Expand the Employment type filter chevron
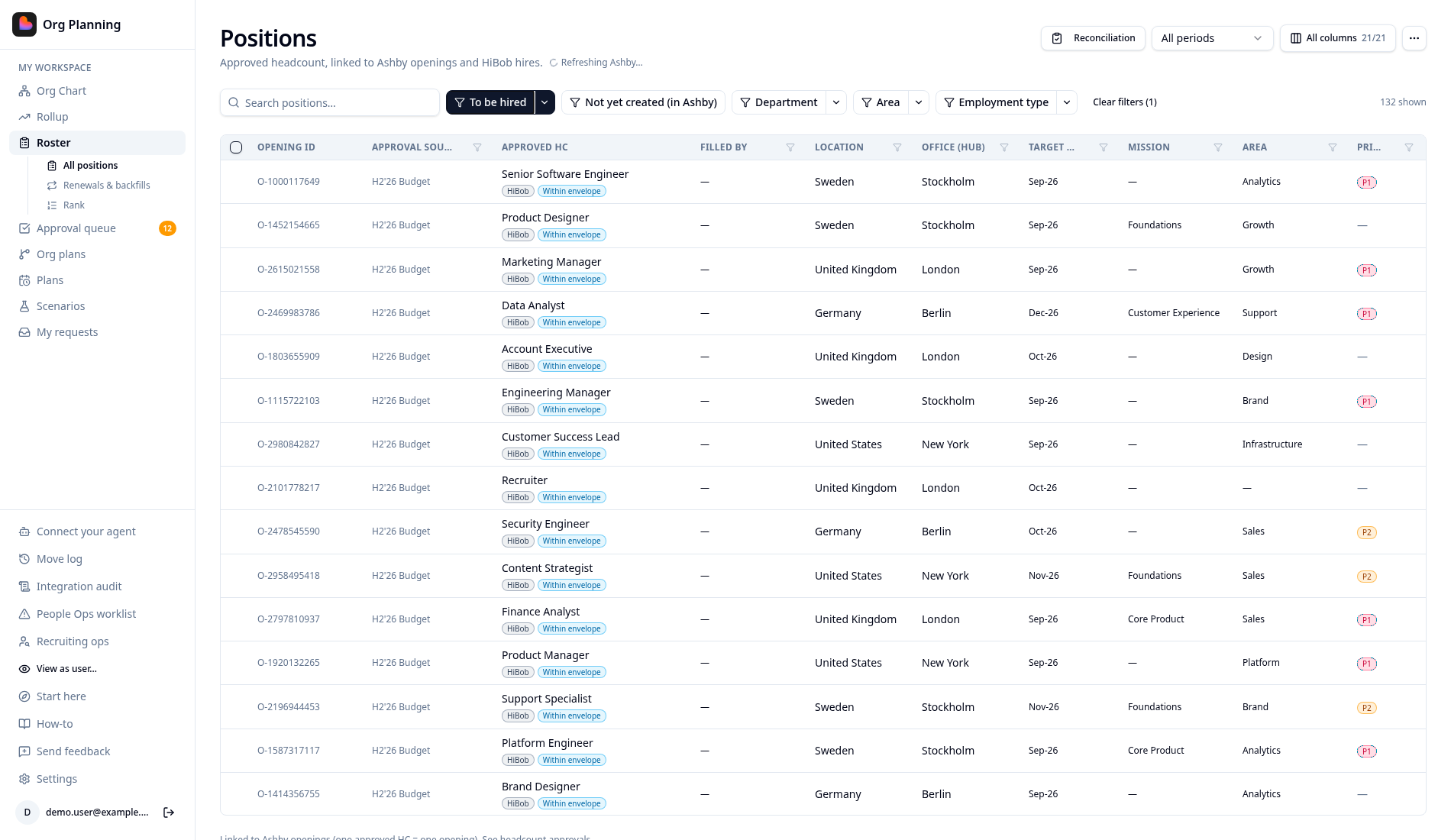Viewport: 1451px width, 840px height. point(1067,102)
